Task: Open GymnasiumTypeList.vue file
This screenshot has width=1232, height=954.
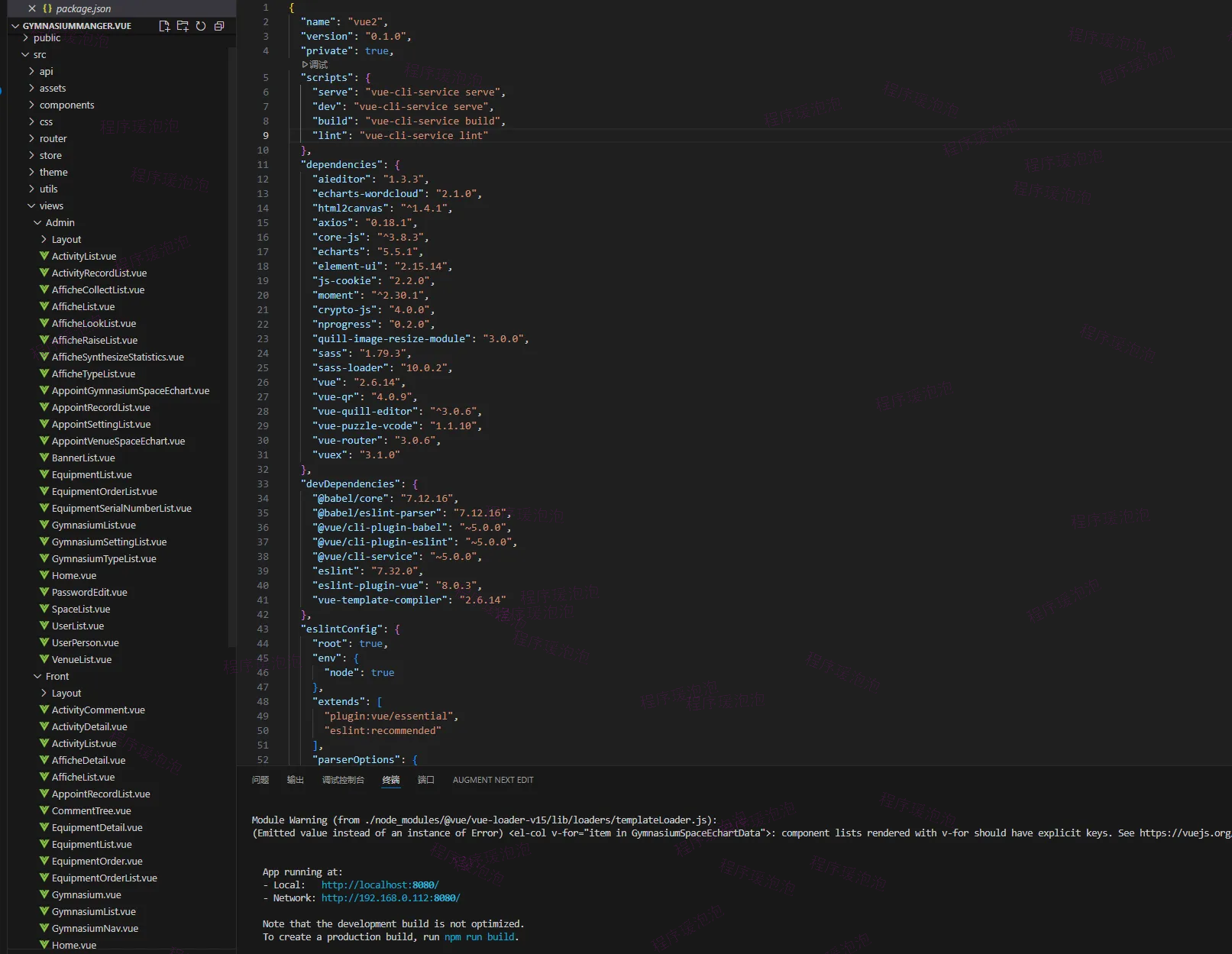Action: [x=104, y=558]
